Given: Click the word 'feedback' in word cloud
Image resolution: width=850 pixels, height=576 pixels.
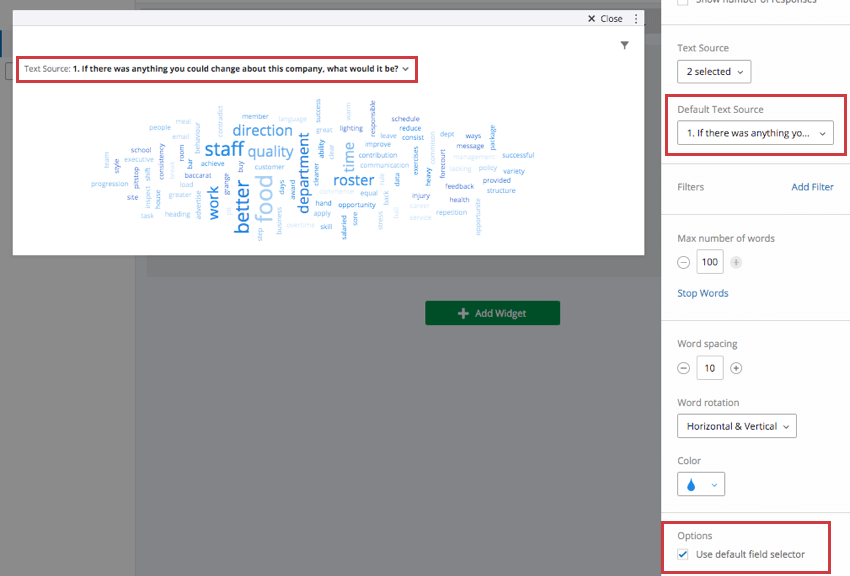Looking at the screenshot, I should [x=459, y=186].
